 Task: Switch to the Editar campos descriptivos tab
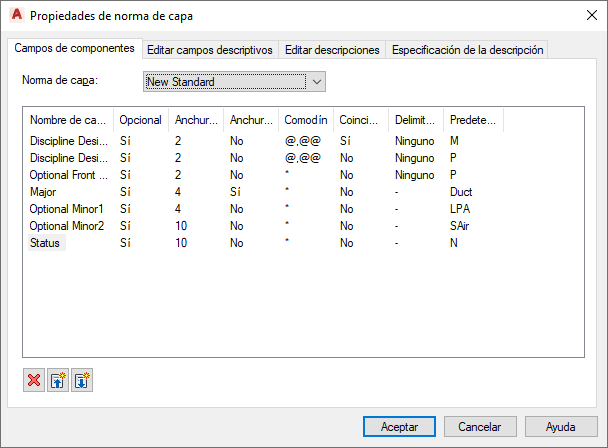(x=209, y=50)
